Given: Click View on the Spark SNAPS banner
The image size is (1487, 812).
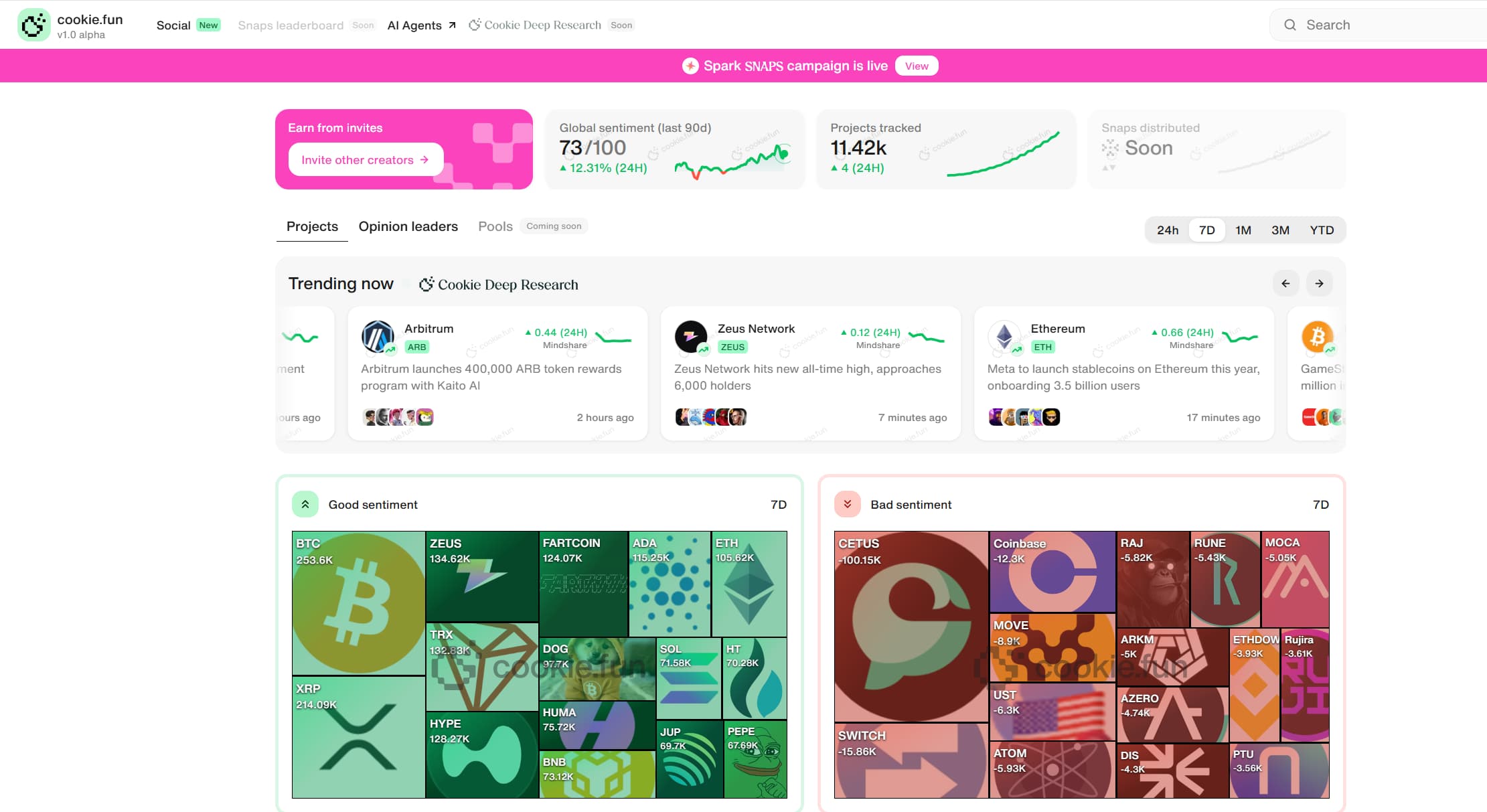Looking at the screenshot, I should (917, 66).
